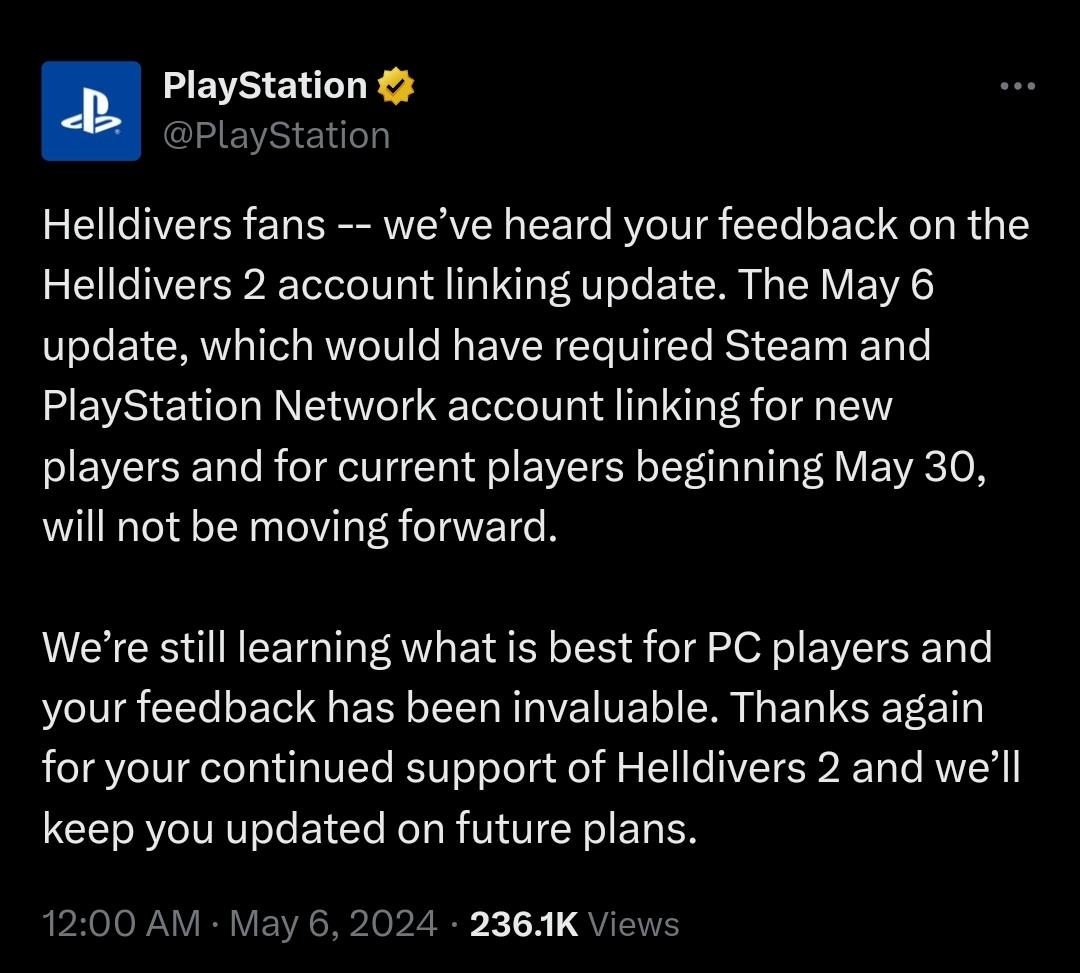The width and height of the screenshot is (1080, 973).
Task: Click the text "will not be moving forward."
Action: click(298, 526)
